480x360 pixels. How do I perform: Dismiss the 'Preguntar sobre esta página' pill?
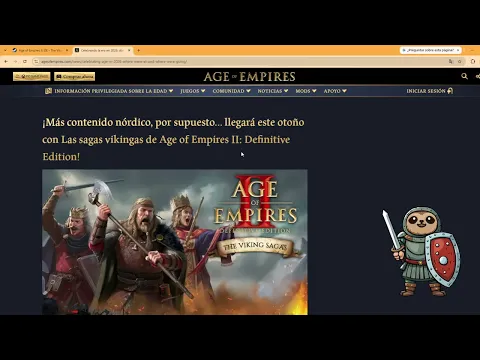pyautogui.click(x=458, y=50)
